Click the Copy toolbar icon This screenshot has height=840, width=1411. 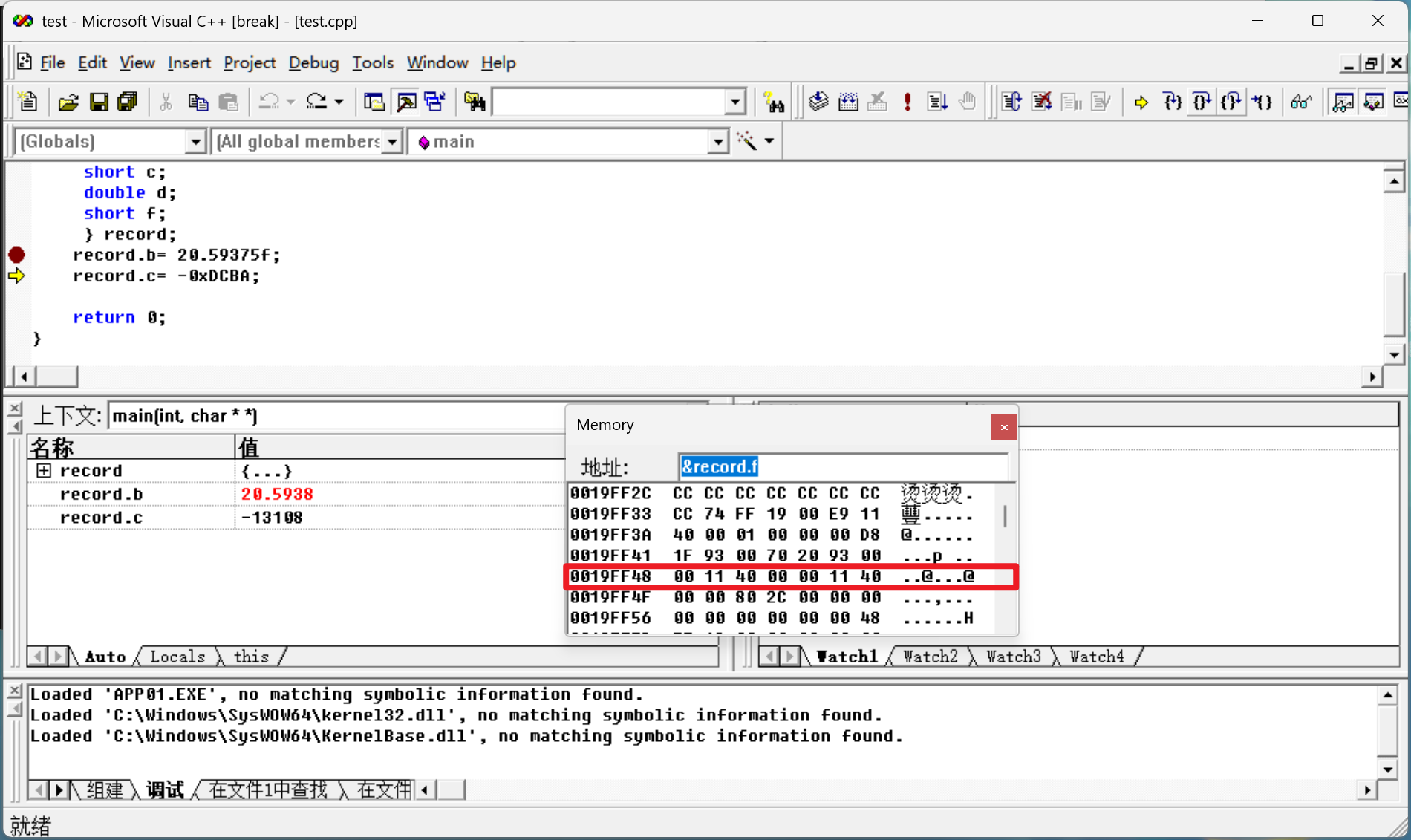click(x=198, y=102)
